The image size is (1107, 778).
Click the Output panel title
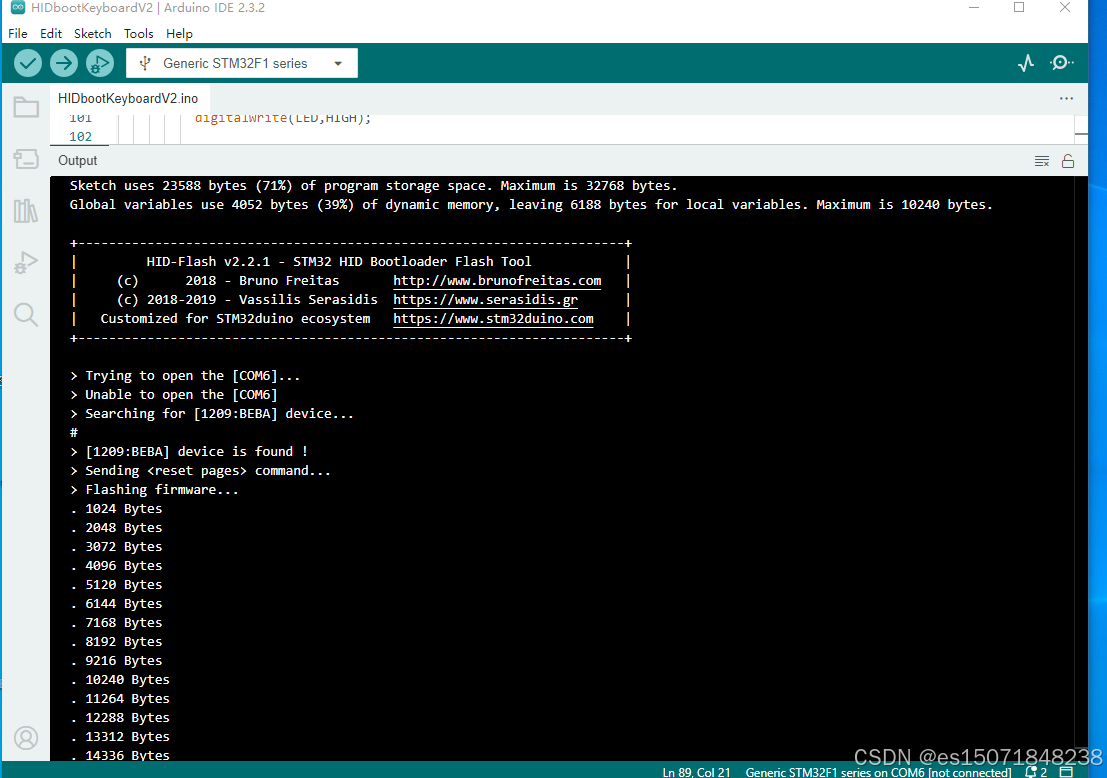(x=78, y=161)
